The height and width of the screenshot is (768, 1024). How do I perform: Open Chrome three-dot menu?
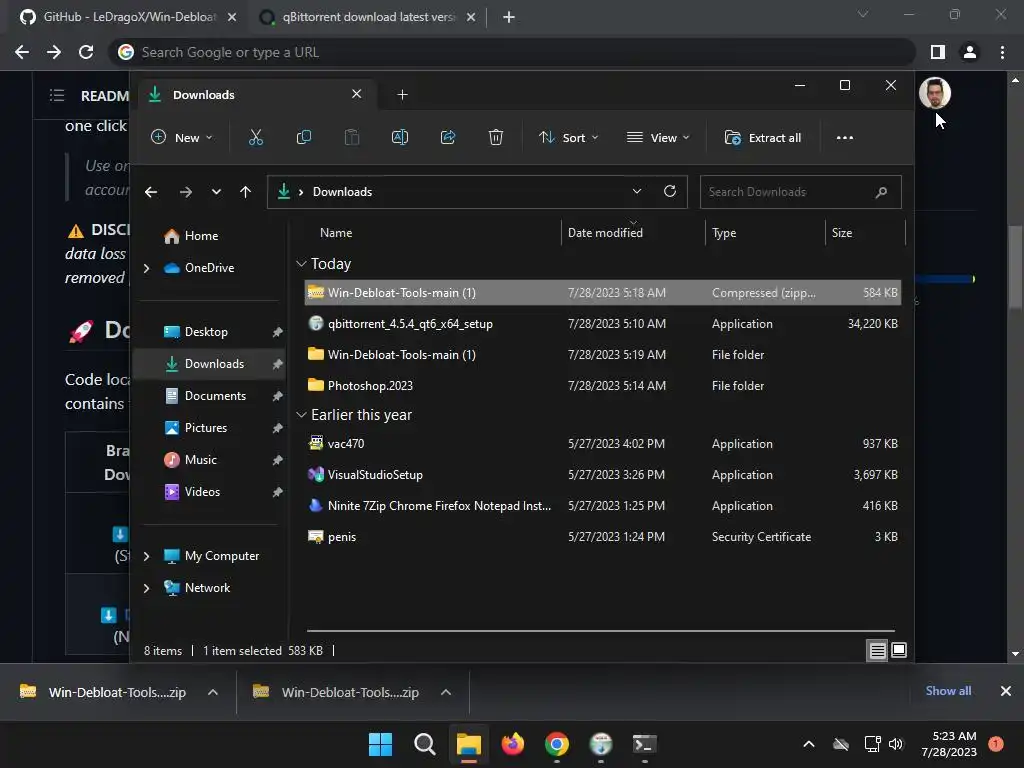pyautogui.click(x=1002, y=52)
